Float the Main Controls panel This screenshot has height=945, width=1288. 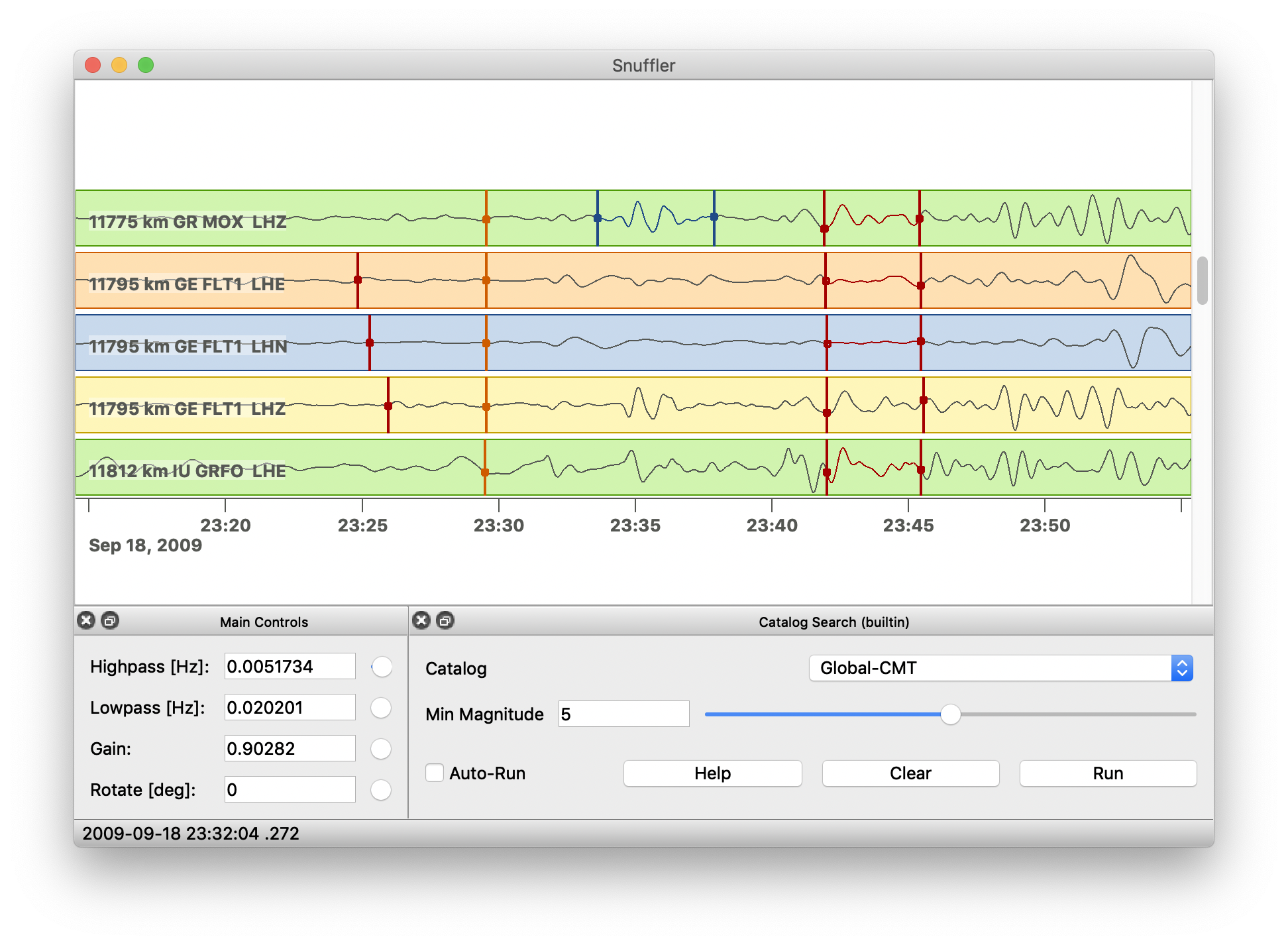110,620
